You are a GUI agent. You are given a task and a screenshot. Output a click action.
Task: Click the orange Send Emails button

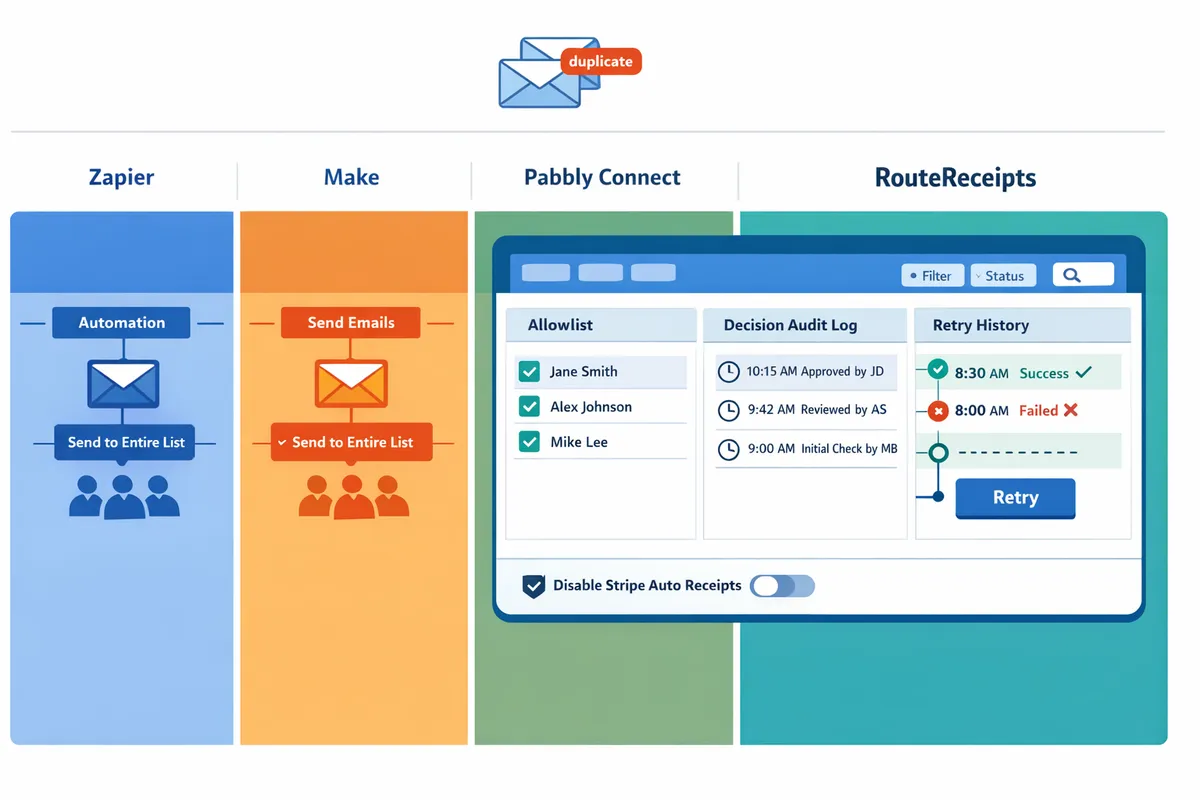click(x=350, y=323)
